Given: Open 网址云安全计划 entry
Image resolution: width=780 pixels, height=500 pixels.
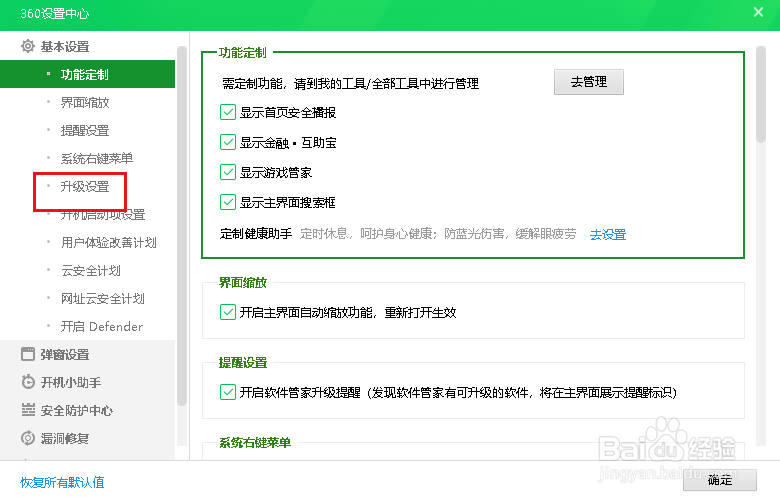Looking at the screenshot, I should [103, 299].
